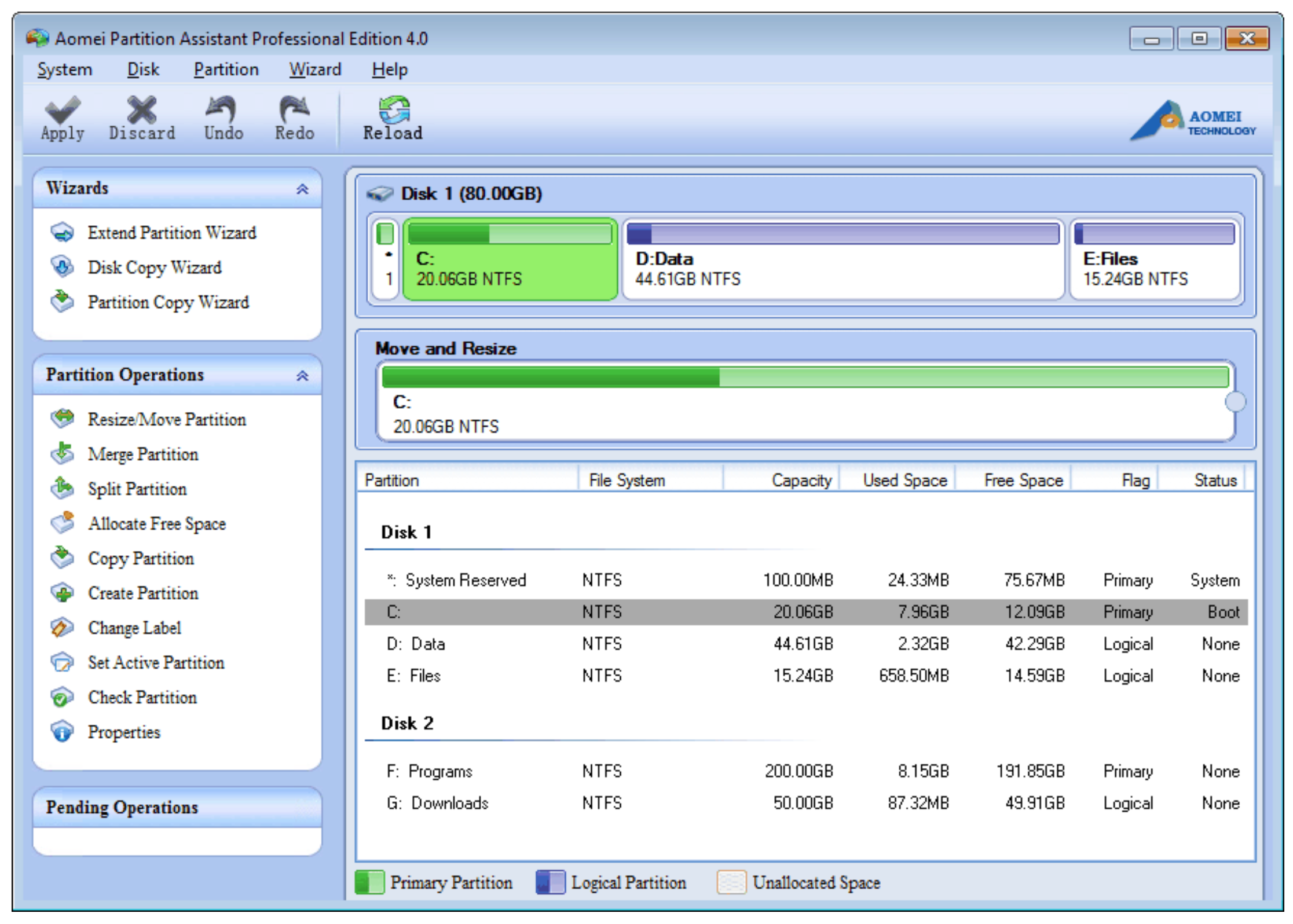Screen dimensions: 1293x924
Task: Click Resize/Move Partition link
Action: pyautogui.click(x=166, y=419)
